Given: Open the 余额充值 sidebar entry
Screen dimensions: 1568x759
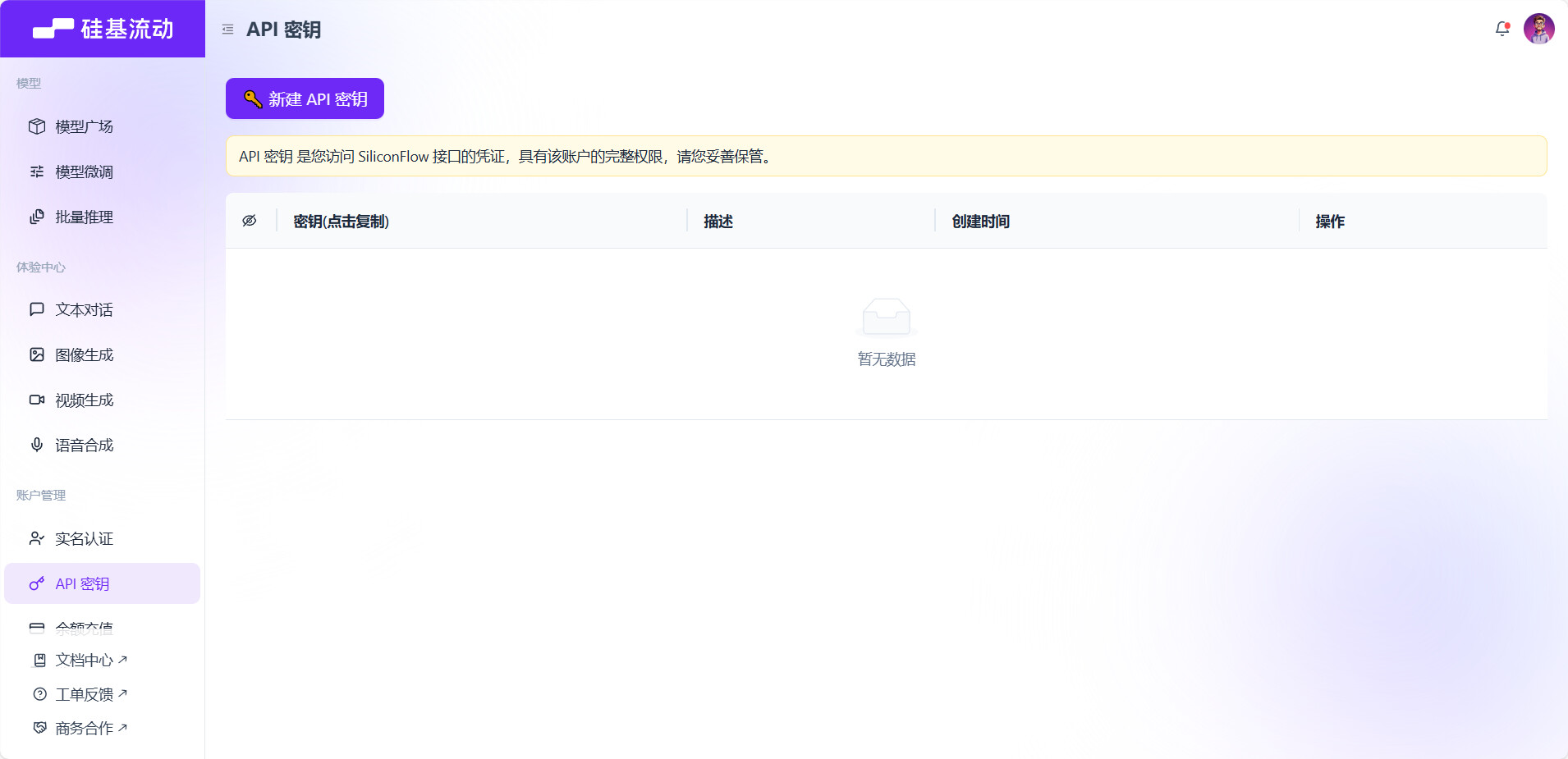Looking at the screenshot, I should 84,628.
